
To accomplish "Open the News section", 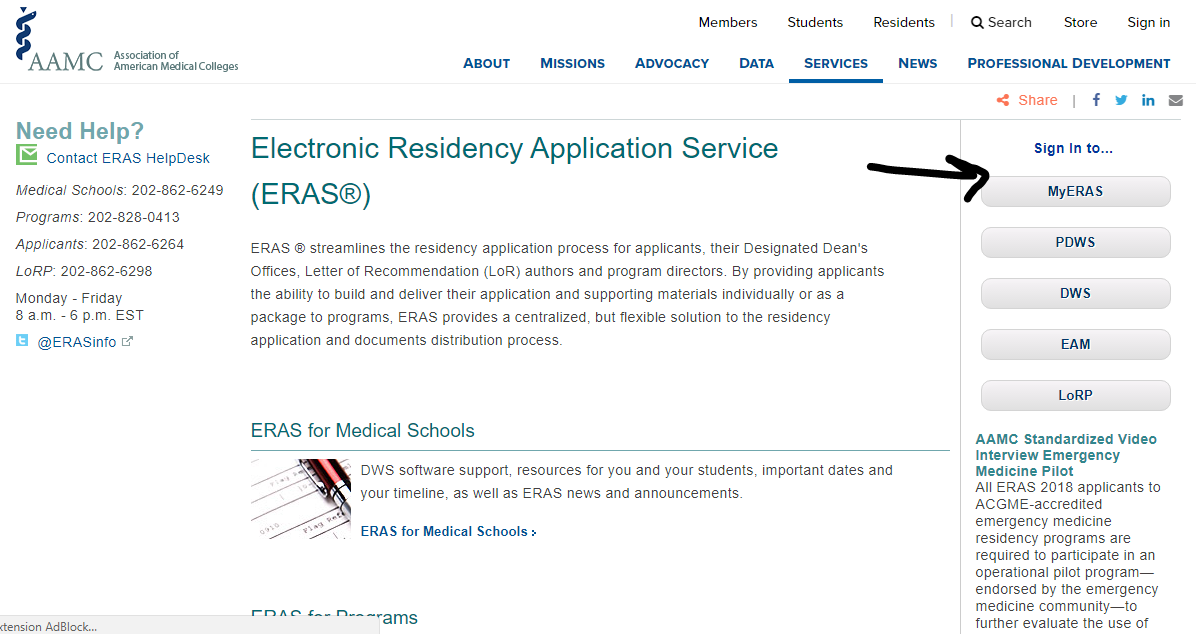I will [917, 63].
